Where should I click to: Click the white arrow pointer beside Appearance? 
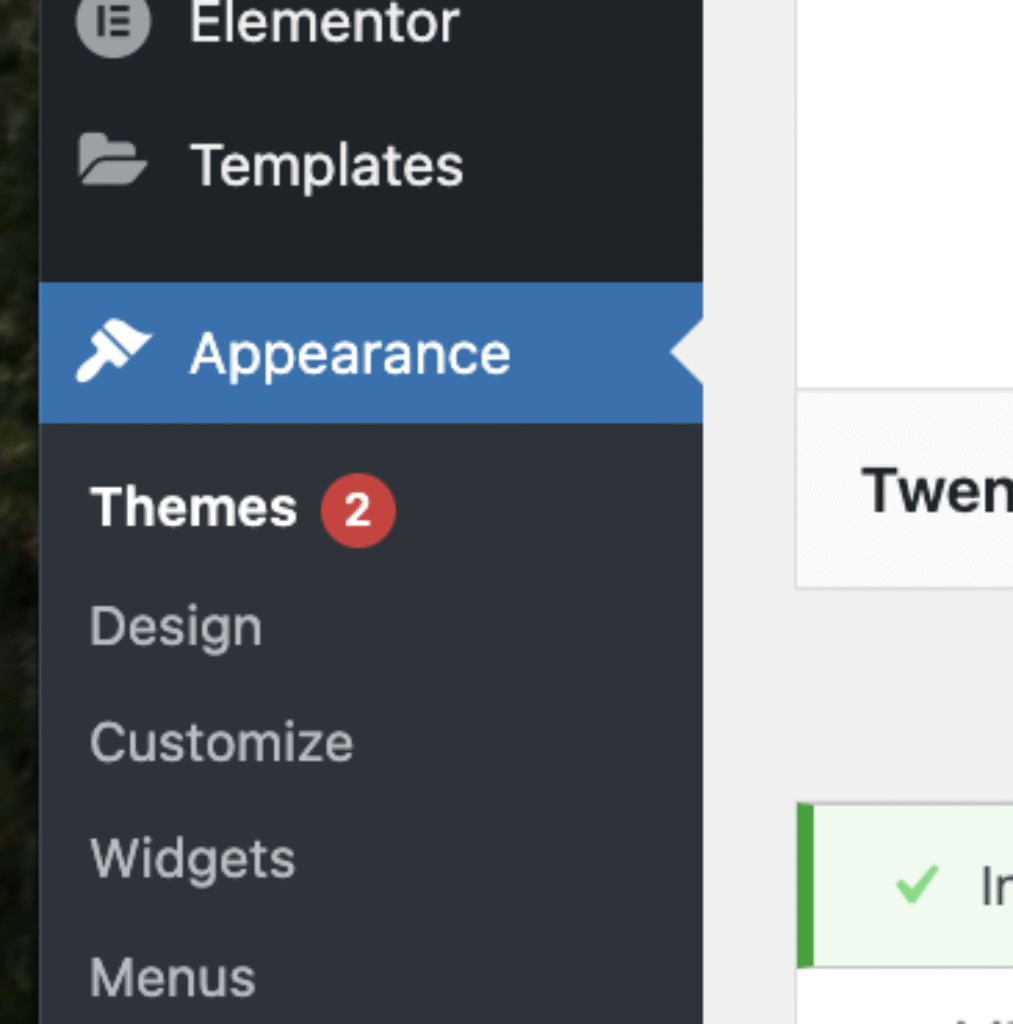(x=687, y=353)
